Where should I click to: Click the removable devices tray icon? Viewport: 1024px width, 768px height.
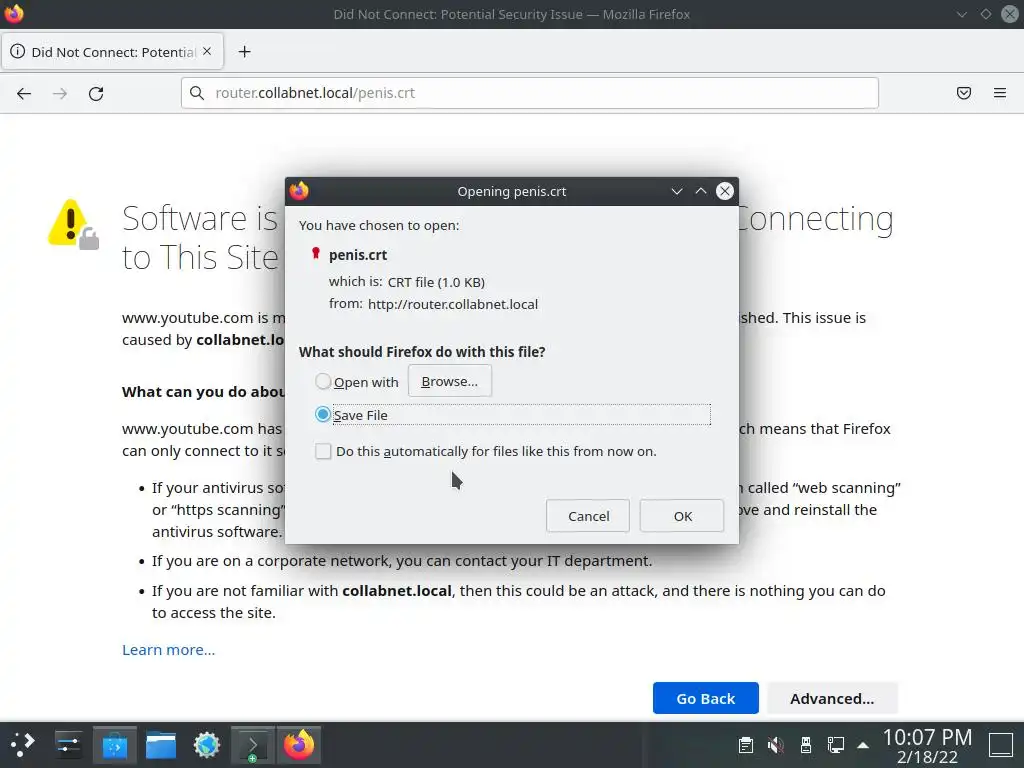(x=806, y=744)
